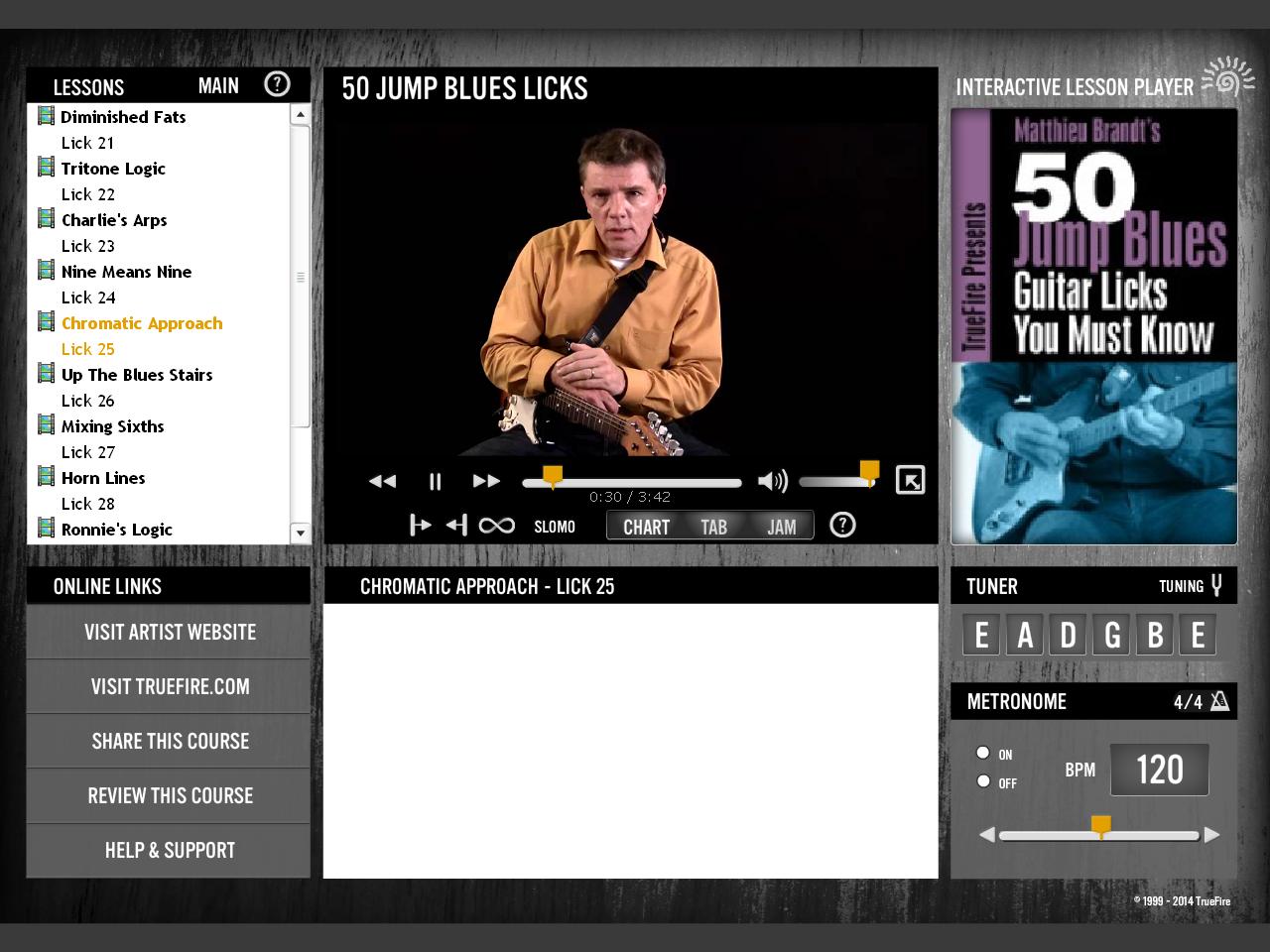Increase metronome tempo with right arrow
Viewport: 1270px width, 952px height.
click(1211, 835)
